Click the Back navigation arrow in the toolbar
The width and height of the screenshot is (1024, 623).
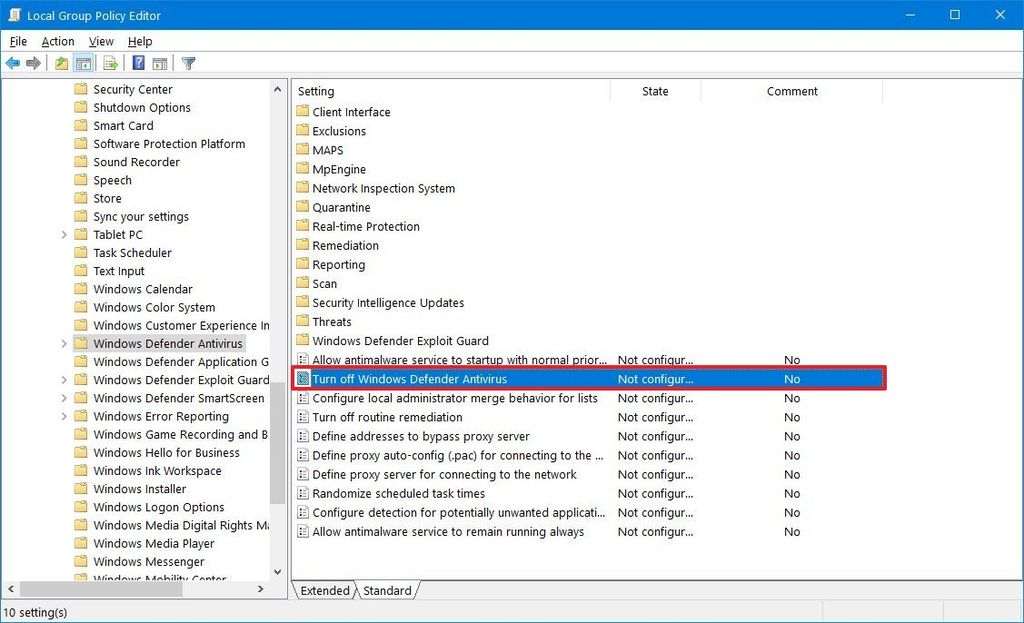13,63
